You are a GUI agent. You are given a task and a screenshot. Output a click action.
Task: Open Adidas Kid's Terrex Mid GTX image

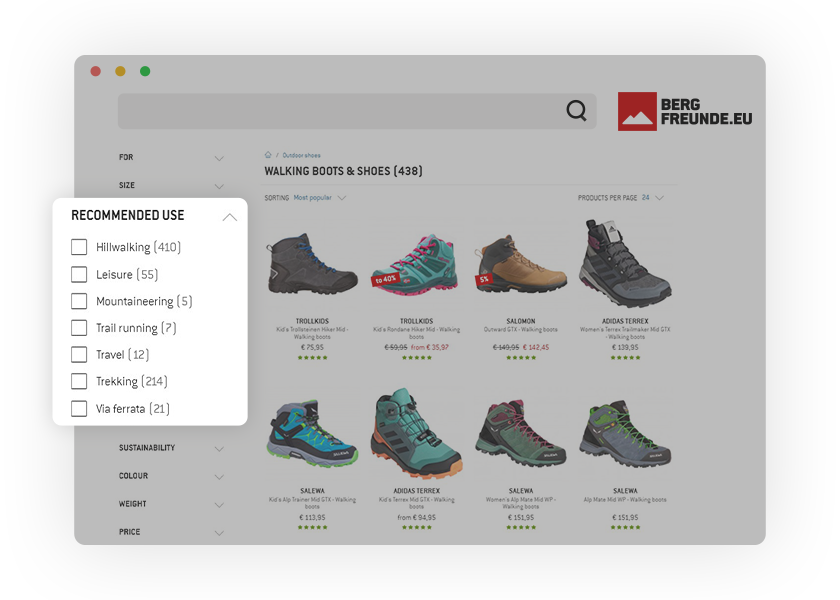(416, 433)
